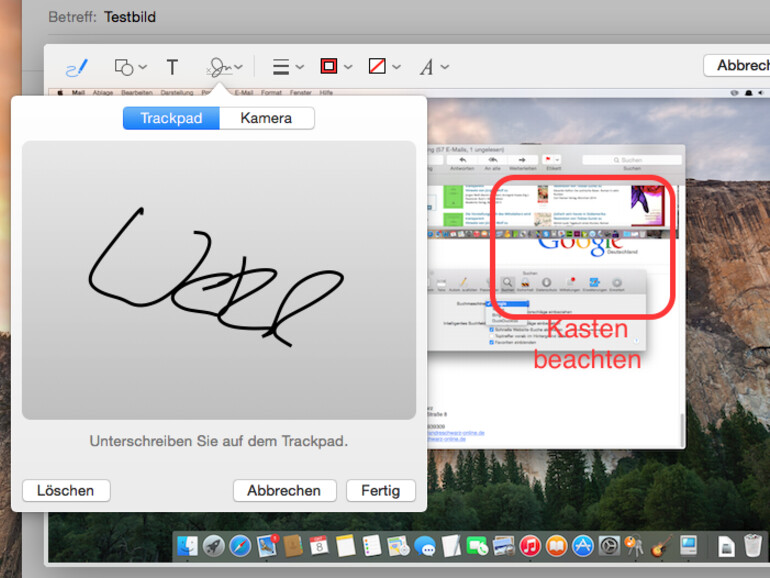Open the Signature tool

click(x=219, y=67)
